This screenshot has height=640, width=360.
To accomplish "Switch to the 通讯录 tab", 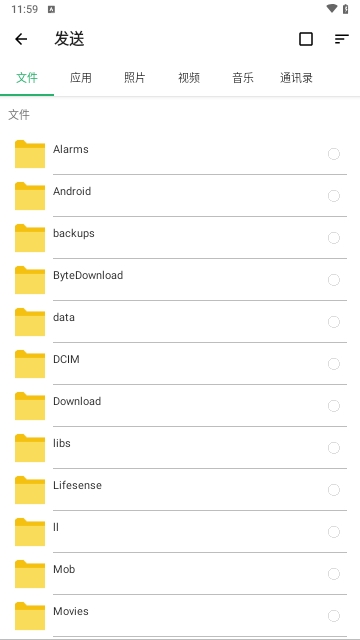I will pyautogui.click(x=296, y=78).
